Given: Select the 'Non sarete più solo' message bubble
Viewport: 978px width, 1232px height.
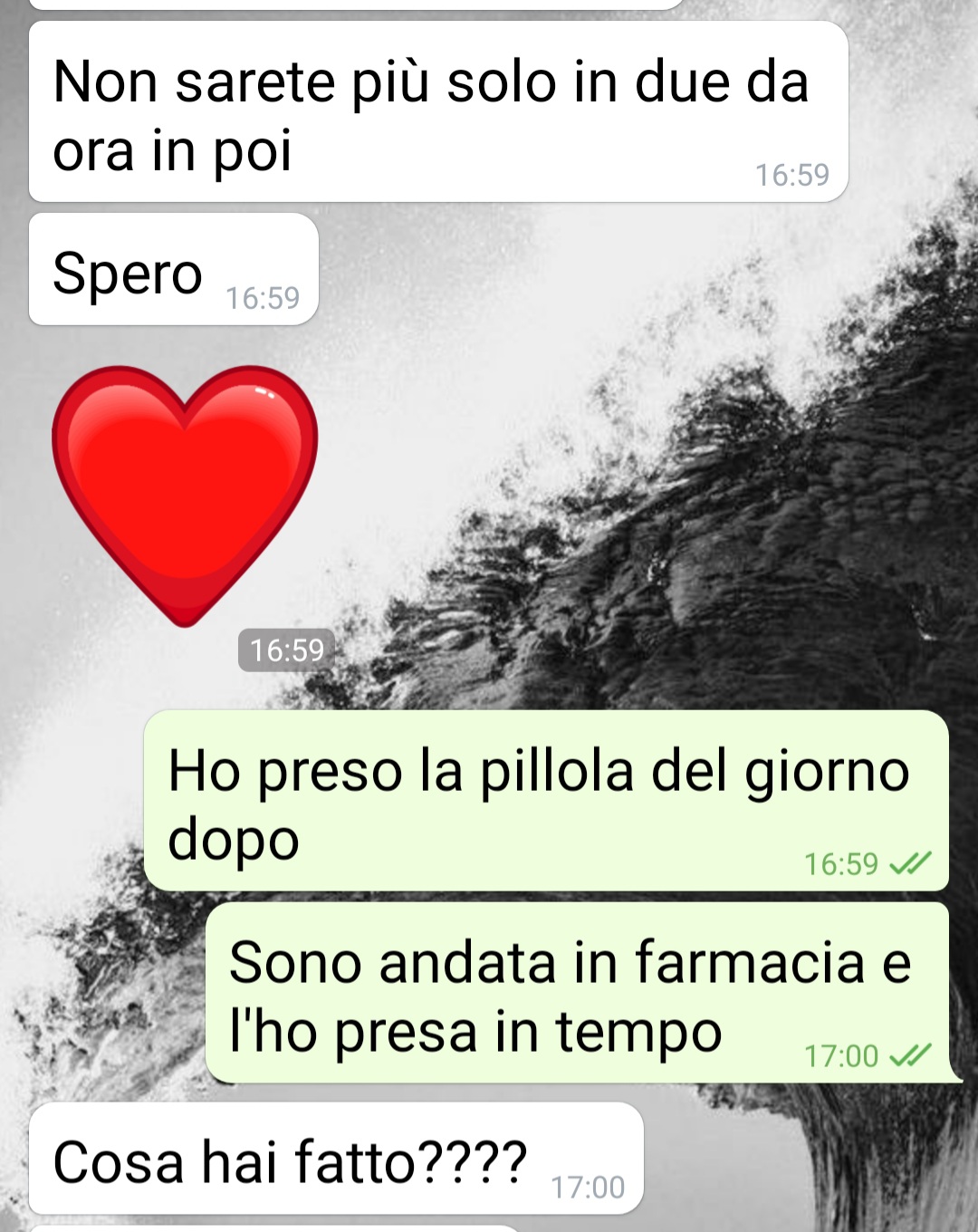Looking at the screenshot, I should [438, 111].
